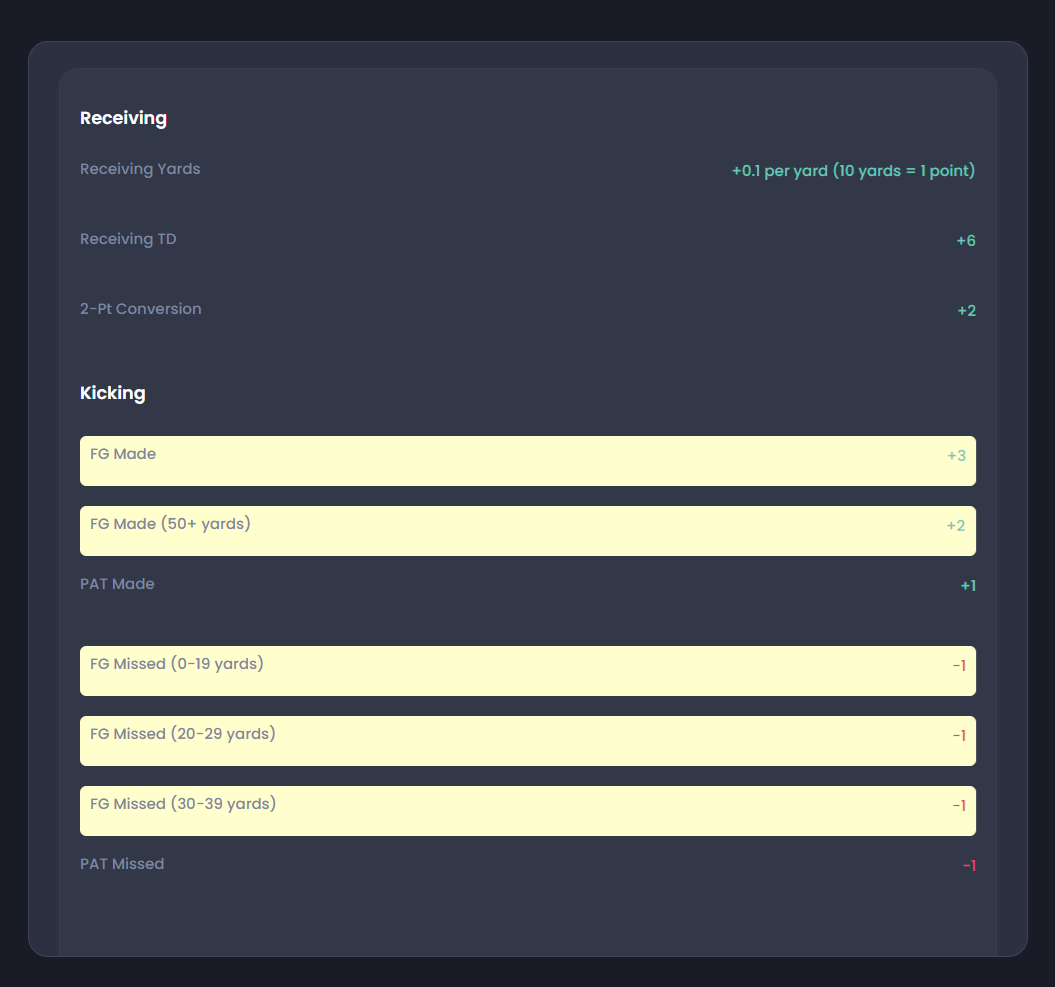The width and height of the screenshot is (1055, 987).
Task: Select the PAT Made label
Action: [117, 584]
